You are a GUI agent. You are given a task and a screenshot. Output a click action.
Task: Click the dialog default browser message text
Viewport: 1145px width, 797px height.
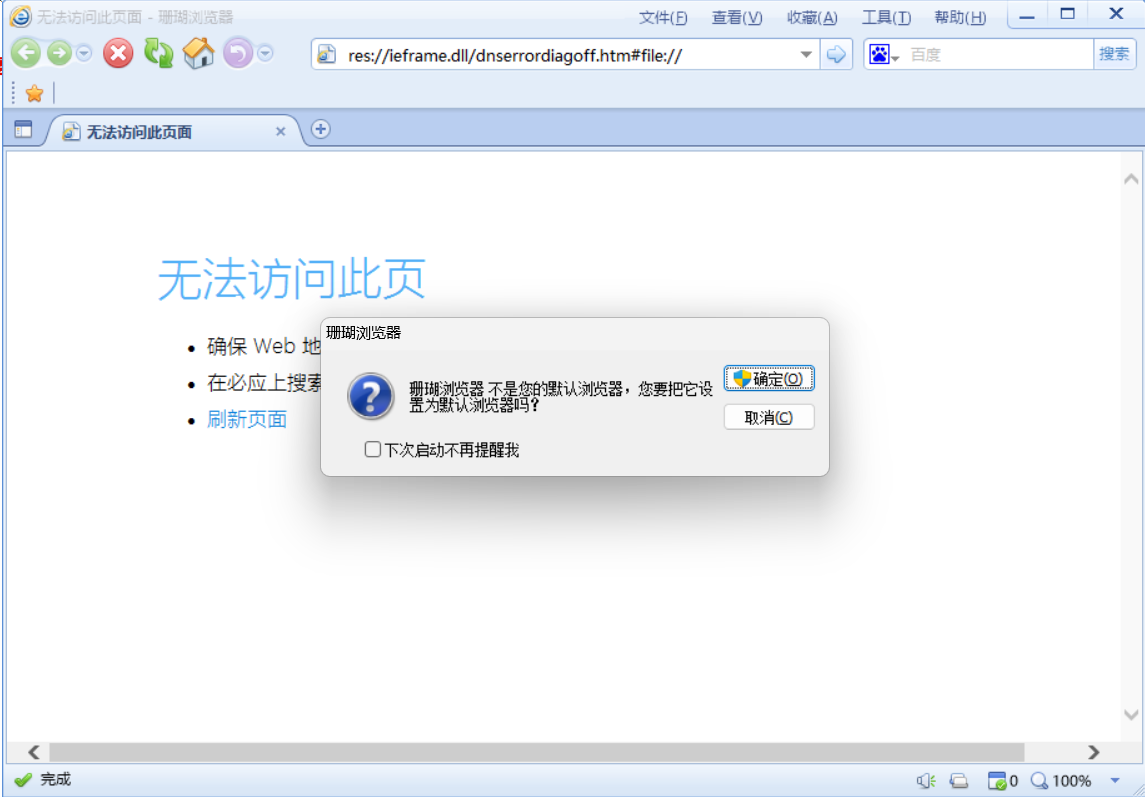tap(560, 397)
